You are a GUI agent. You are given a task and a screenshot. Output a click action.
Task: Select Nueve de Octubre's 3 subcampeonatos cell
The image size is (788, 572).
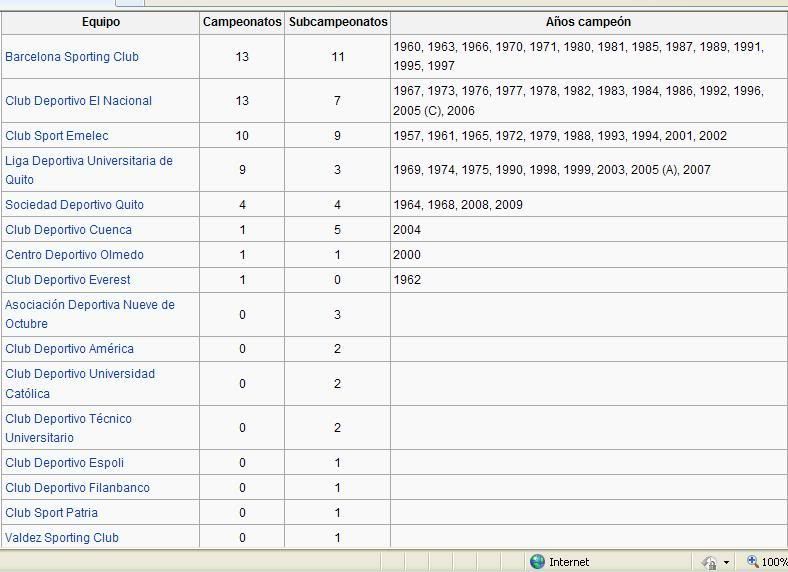pyautogui.click(x=338, y=315)
